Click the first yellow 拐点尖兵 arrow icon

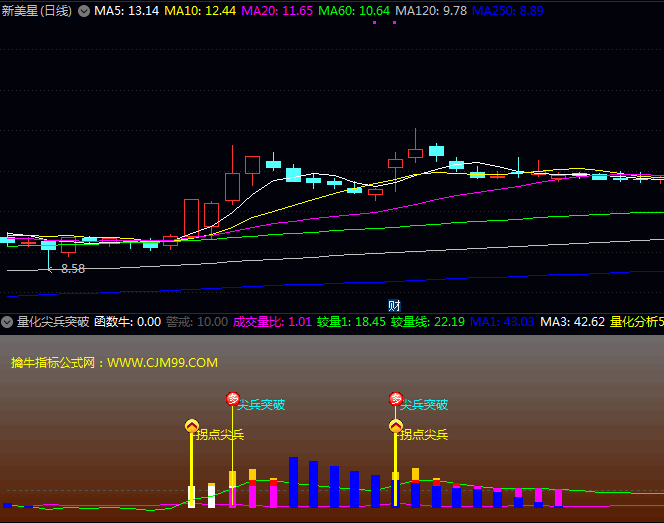click(191, 426)
